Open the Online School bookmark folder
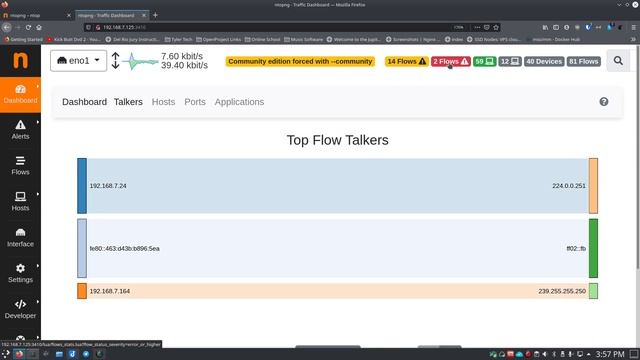640x360 pixels. [x=262, y=40]
